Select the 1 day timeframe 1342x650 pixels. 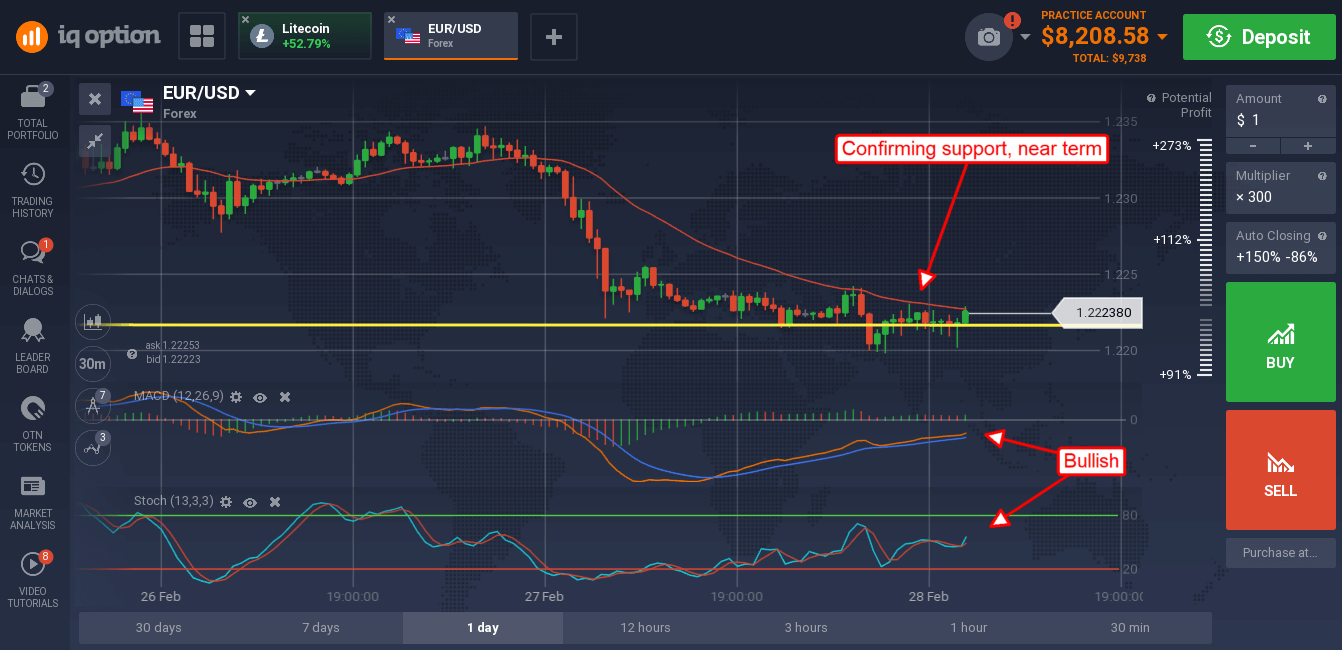[x=483, y=628]
